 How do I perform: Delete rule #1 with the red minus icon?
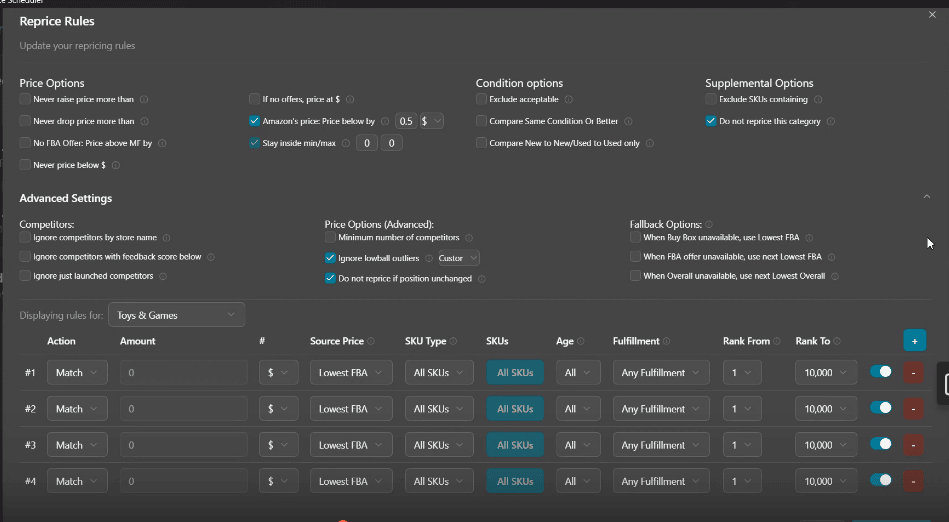coord(913,373)
